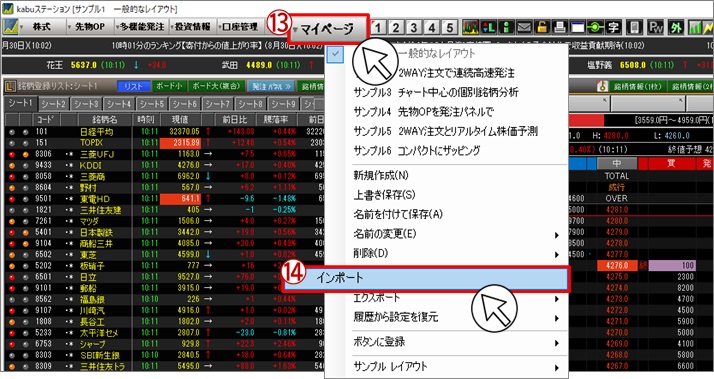Expand the エクスポート submenu
Viewport: 714px width, 379px height.
[455, 298]
